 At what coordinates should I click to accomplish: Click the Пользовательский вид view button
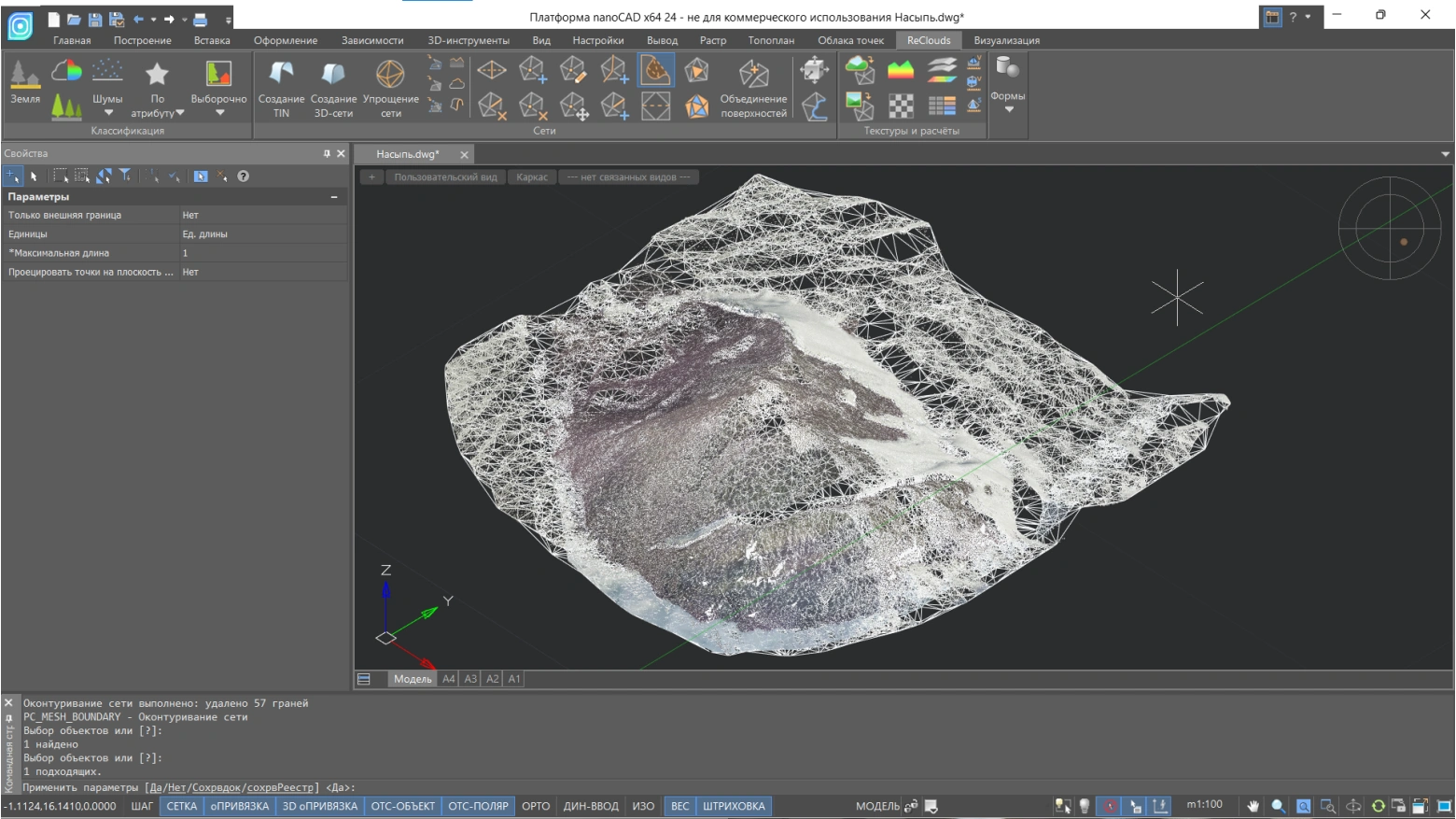coord(445,177)
